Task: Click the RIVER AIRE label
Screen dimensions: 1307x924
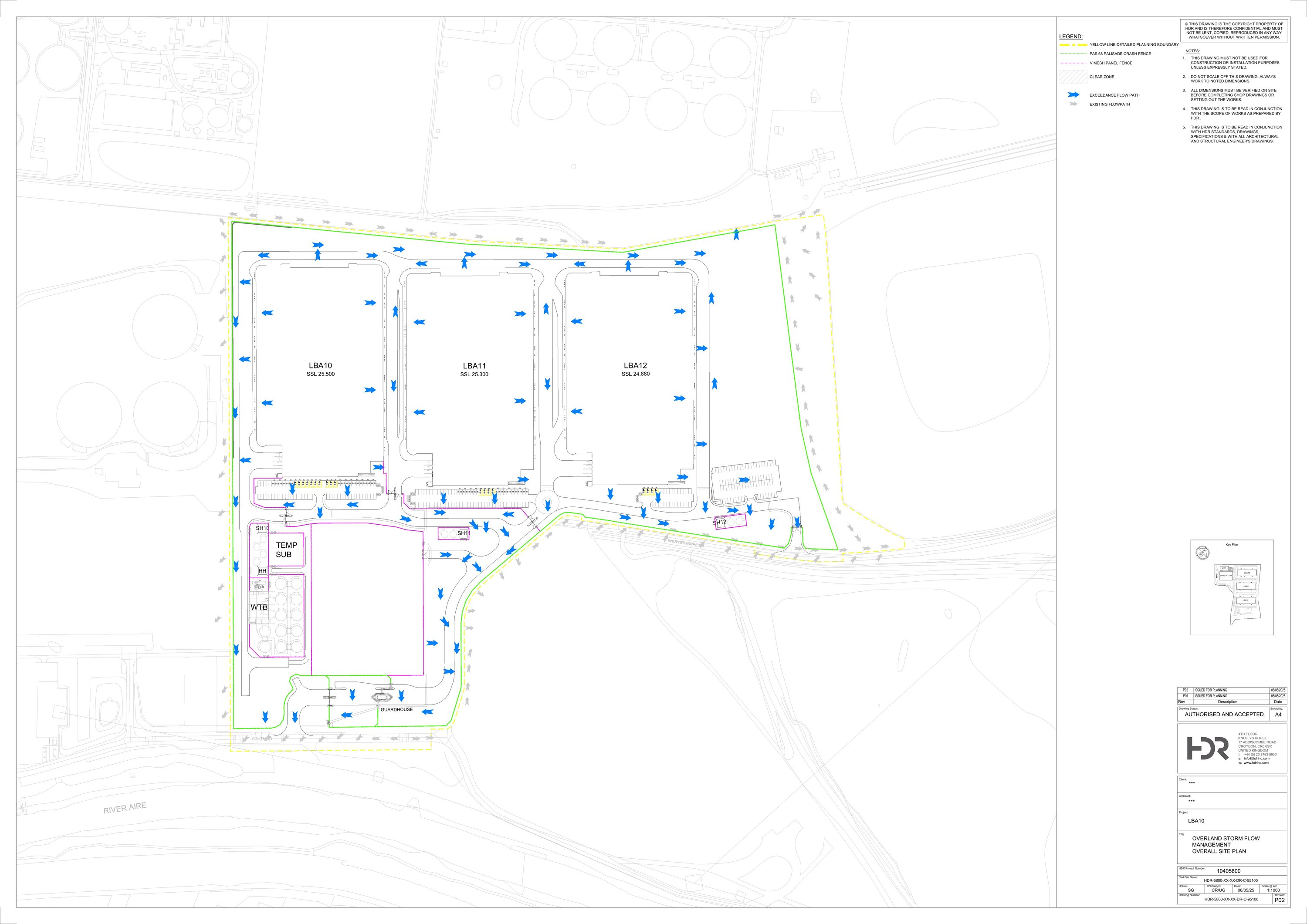Action: point(125,808)
